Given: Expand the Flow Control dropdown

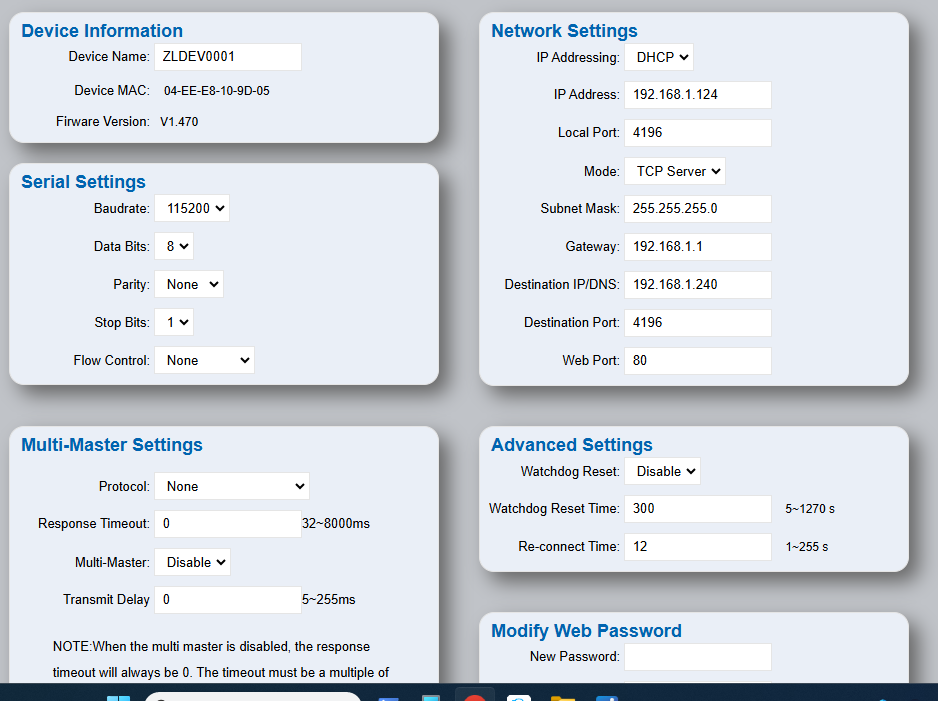Looking at the screenshot, I should [204, 361].
